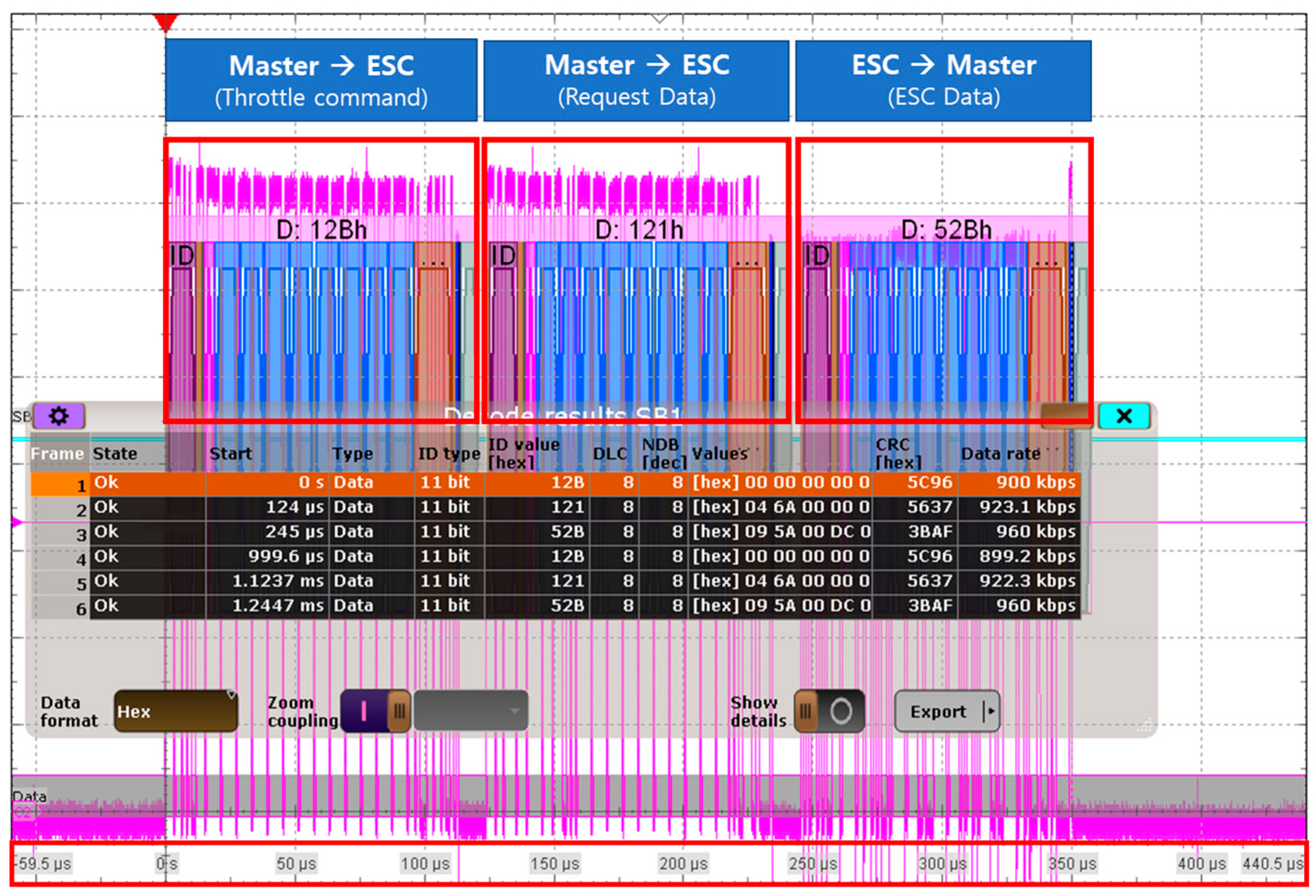Toggle the Show details switch
1316x896 pixels.
coord(829,711)
